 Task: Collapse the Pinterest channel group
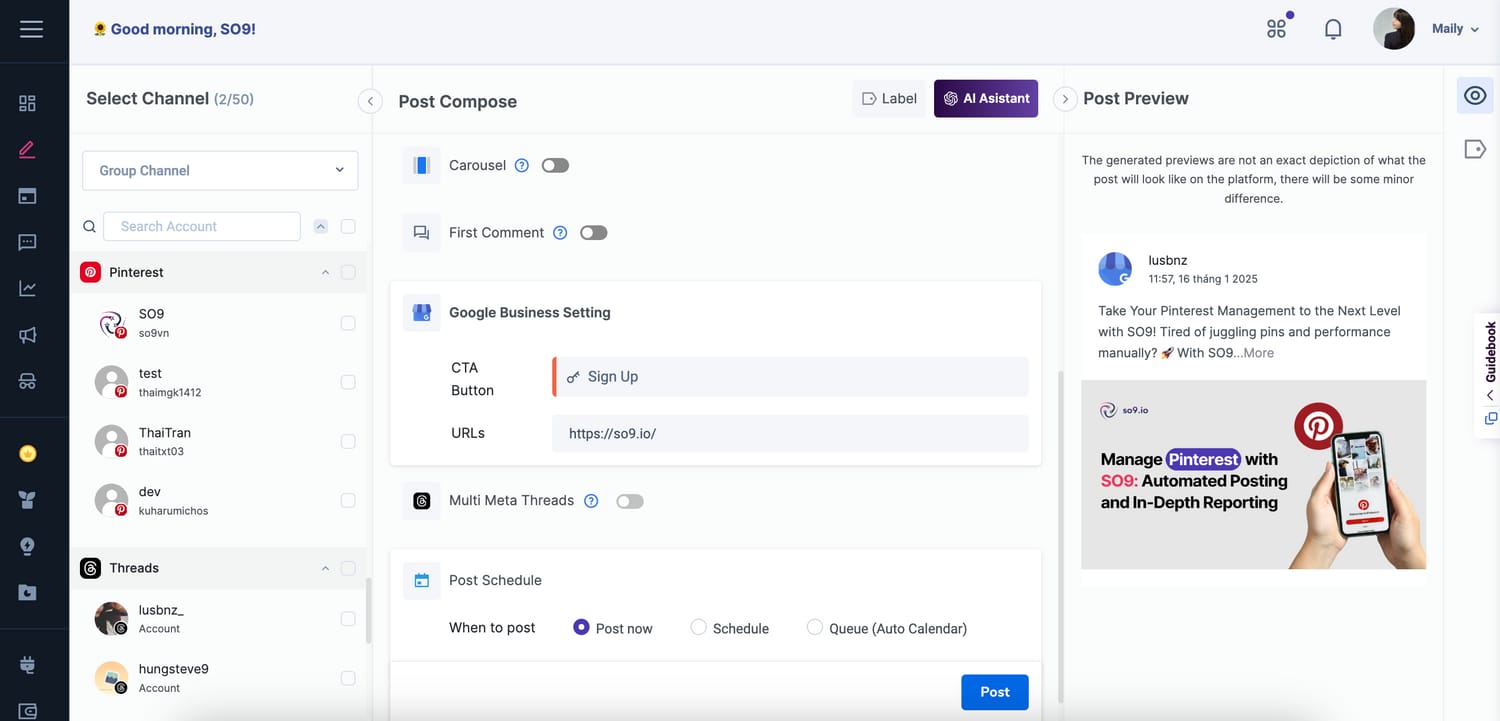point(325,272)
